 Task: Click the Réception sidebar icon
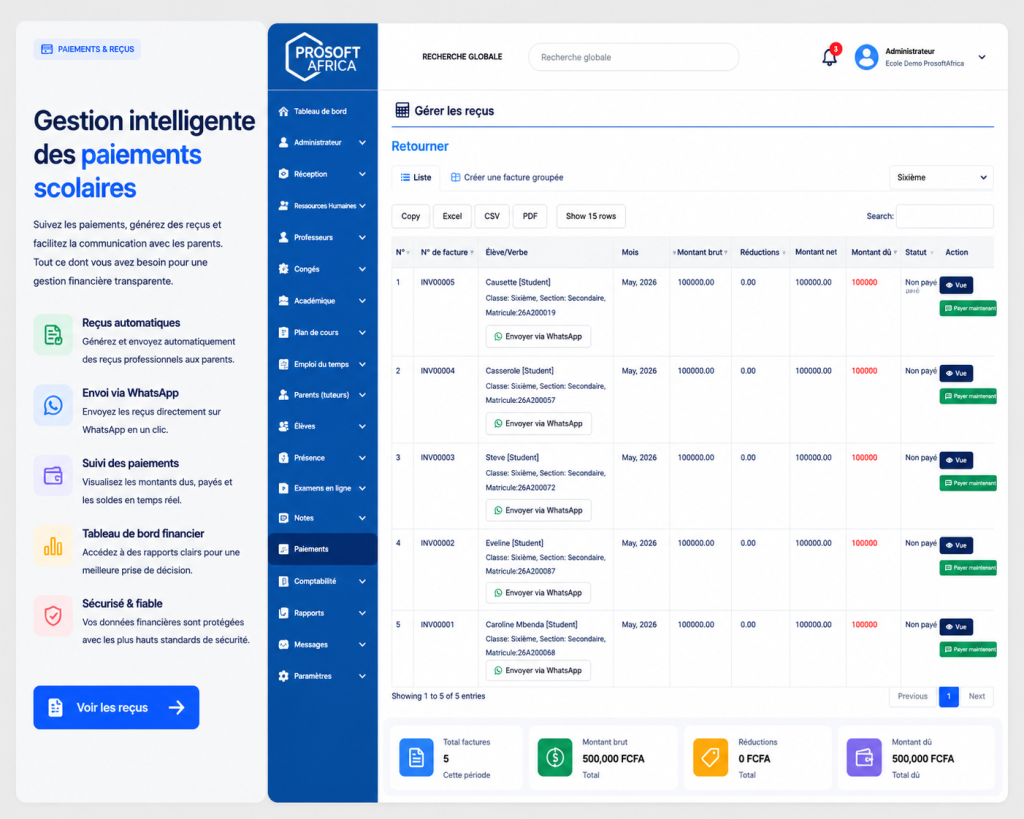tap(283, 174)
